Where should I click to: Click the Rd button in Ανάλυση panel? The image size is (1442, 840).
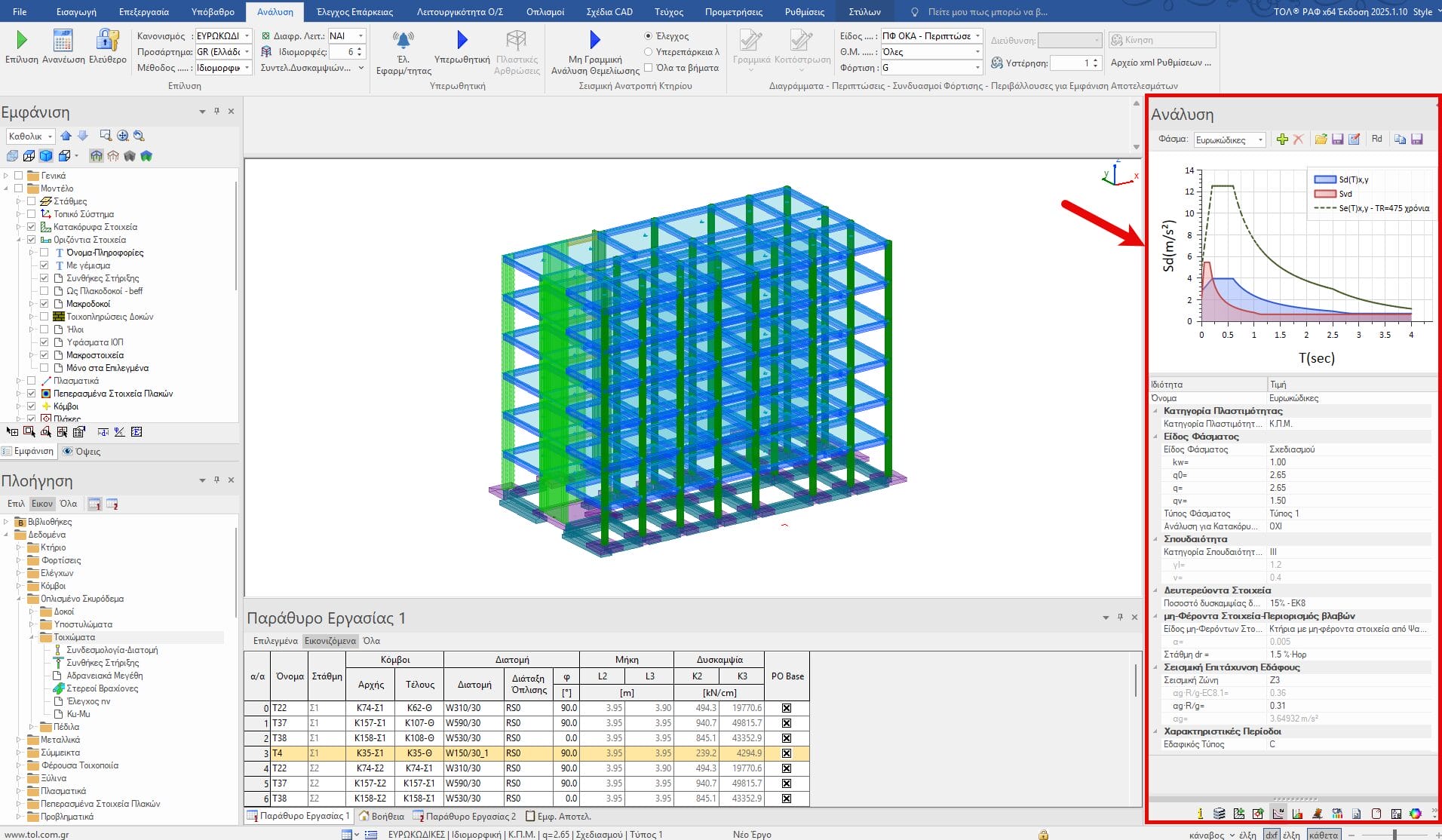[x=1376, y=139]
